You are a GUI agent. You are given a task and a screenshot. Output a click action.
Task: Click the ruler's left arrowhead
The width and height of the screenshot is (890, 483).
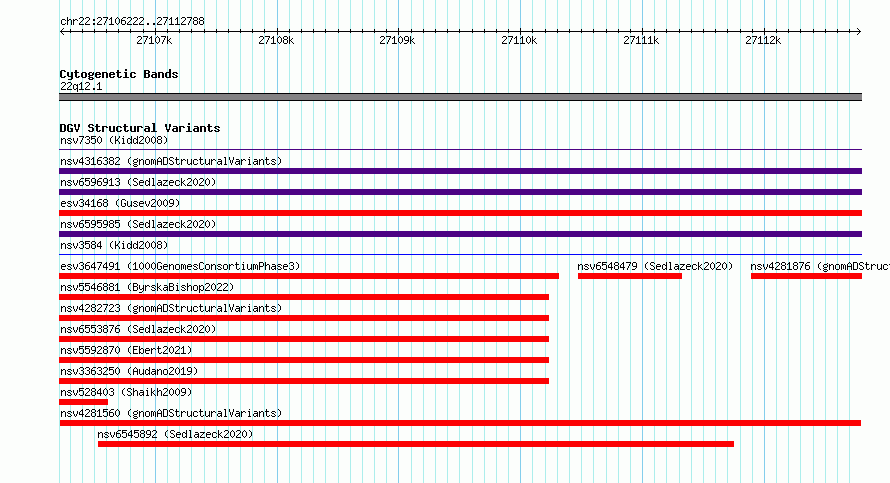click(62, 32)
